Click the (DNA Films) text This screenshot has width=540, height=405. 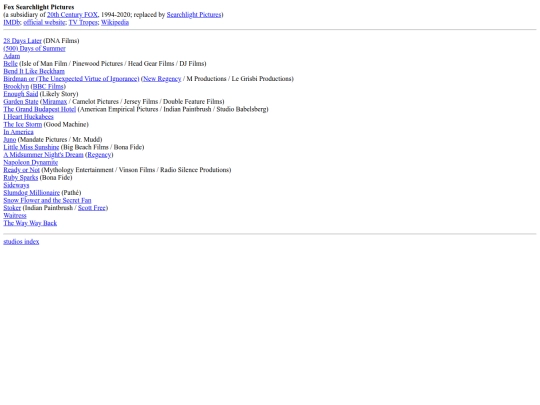[61, 41]
